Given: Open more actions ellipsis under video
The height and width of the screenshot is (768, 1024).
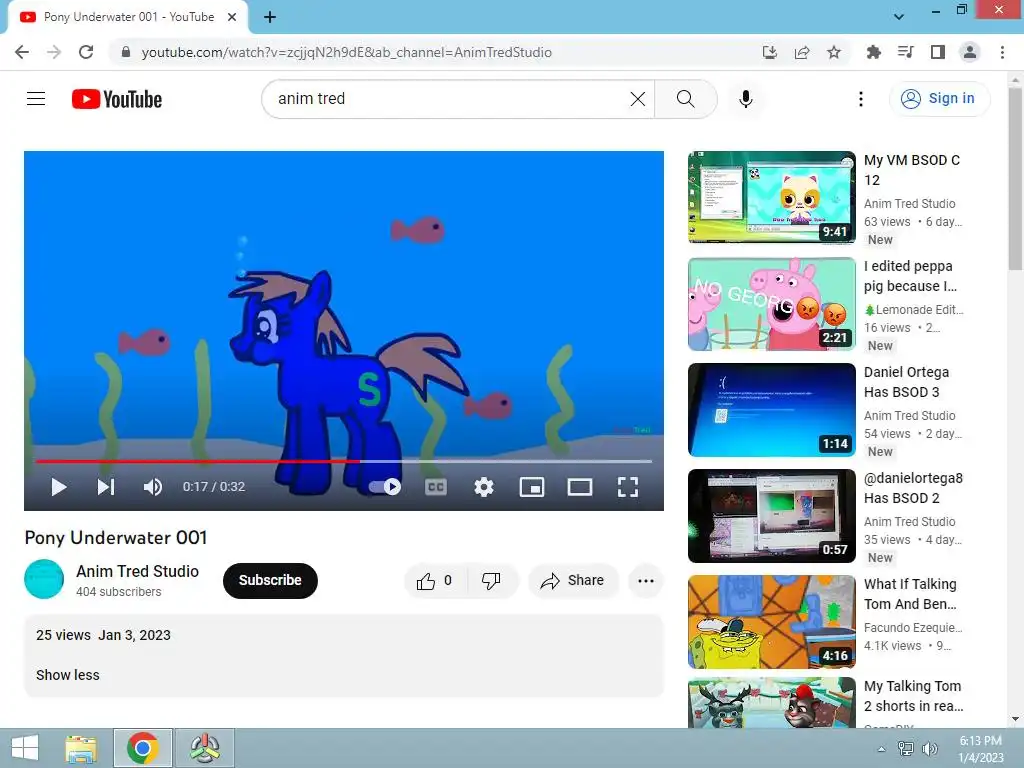Looking at the screenshot, I should pos(646,581).
